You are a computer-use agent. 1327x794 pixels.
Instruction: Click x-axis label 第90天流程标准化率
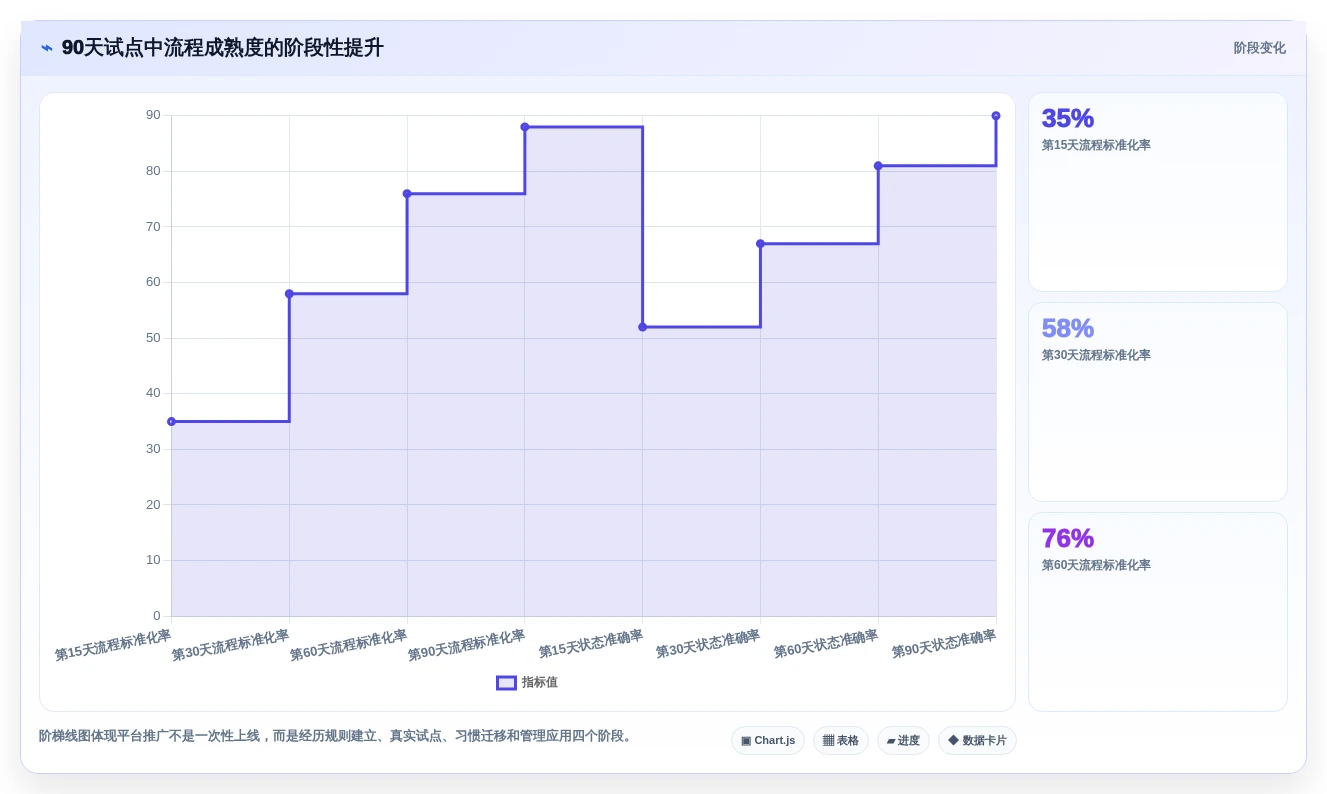[466, 645]
